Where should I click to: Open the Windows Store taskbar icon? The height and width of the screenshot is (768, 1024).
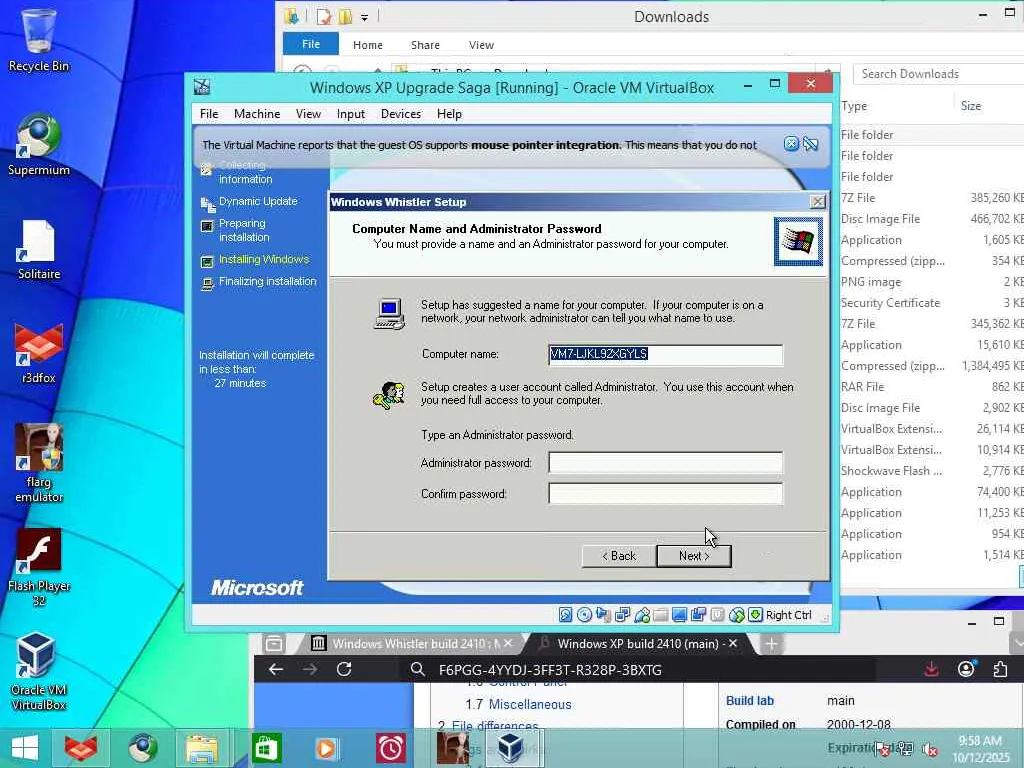265,748
